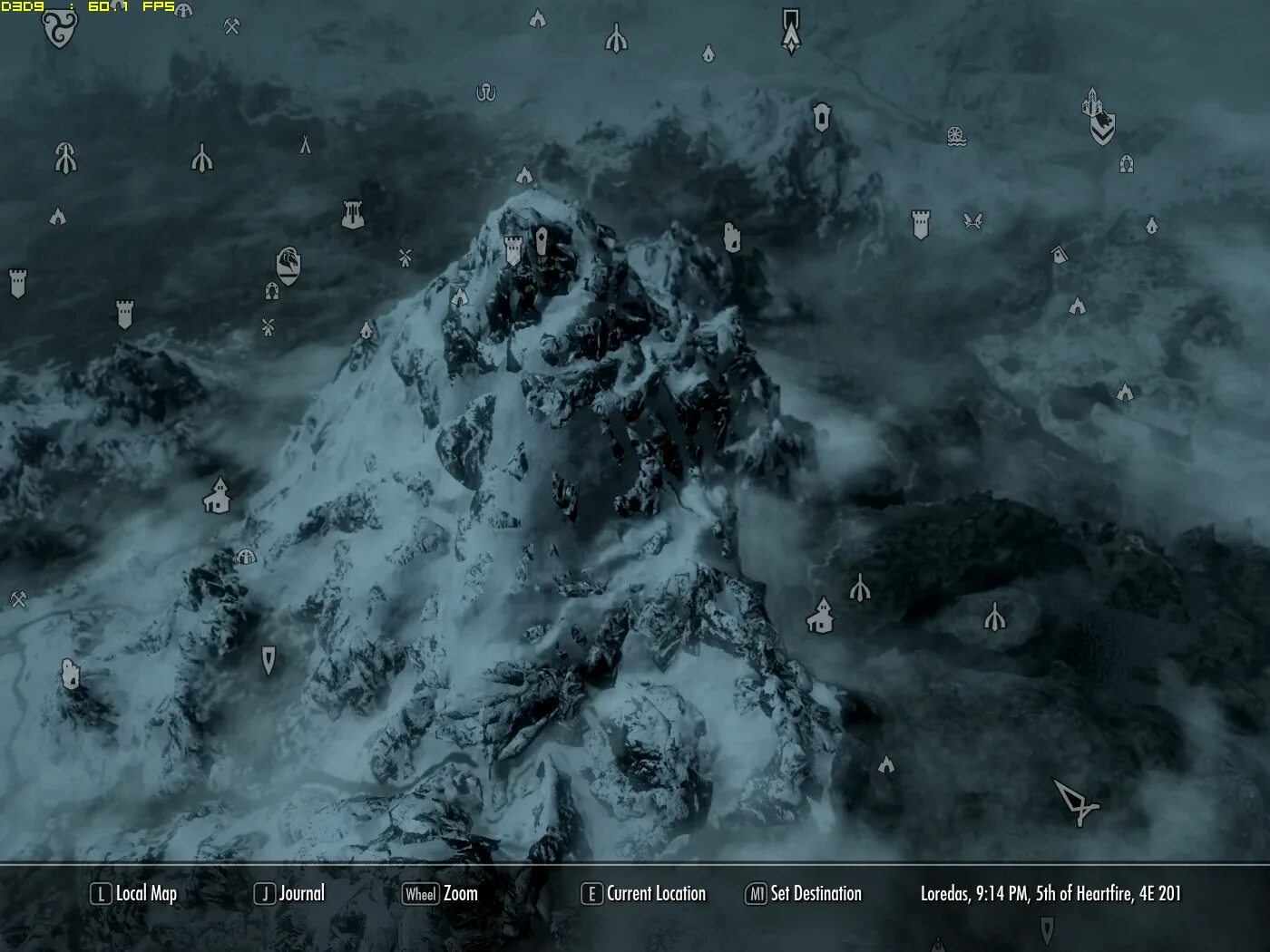Select the windmill marker right of Whiterun shield
1270x952 pixels.
click(405, 257)
